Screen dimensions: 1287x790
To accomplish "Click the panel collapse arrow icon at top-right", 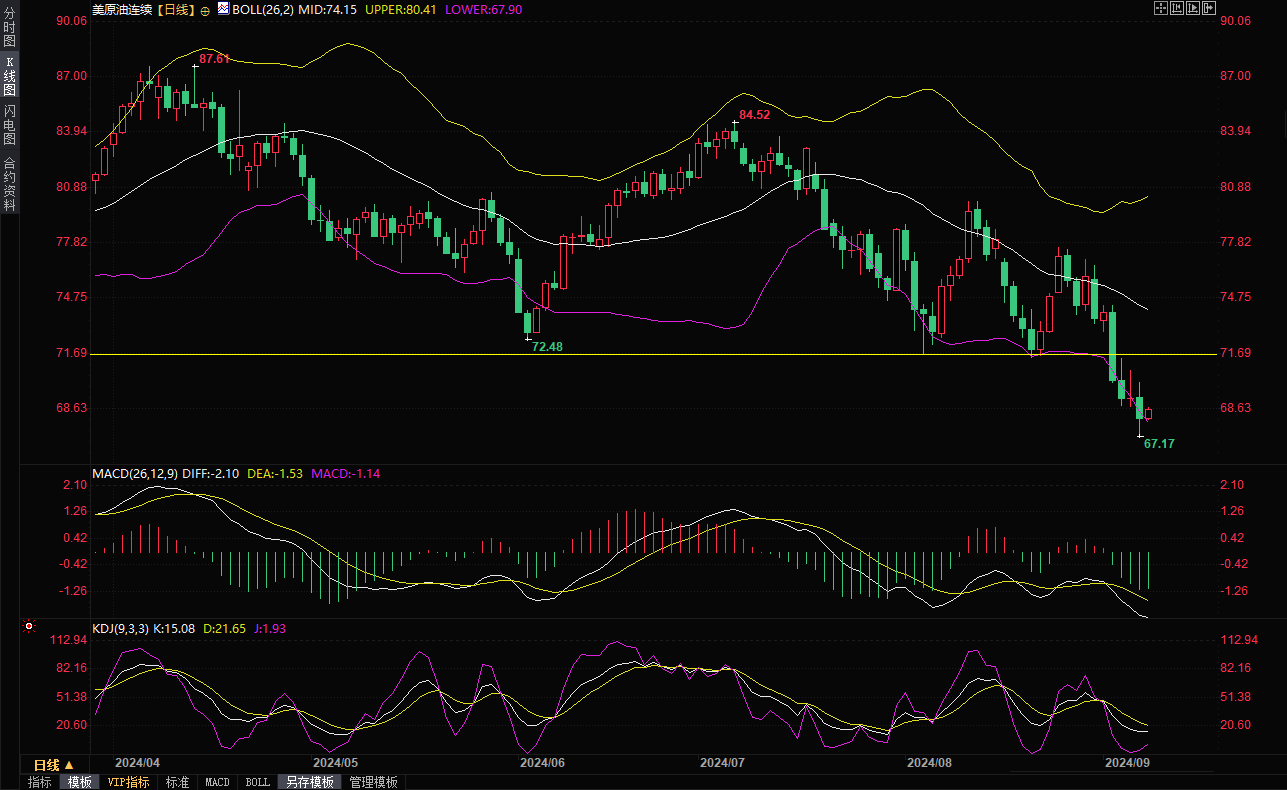I will pyautogui.click(x=1209, y=9).
